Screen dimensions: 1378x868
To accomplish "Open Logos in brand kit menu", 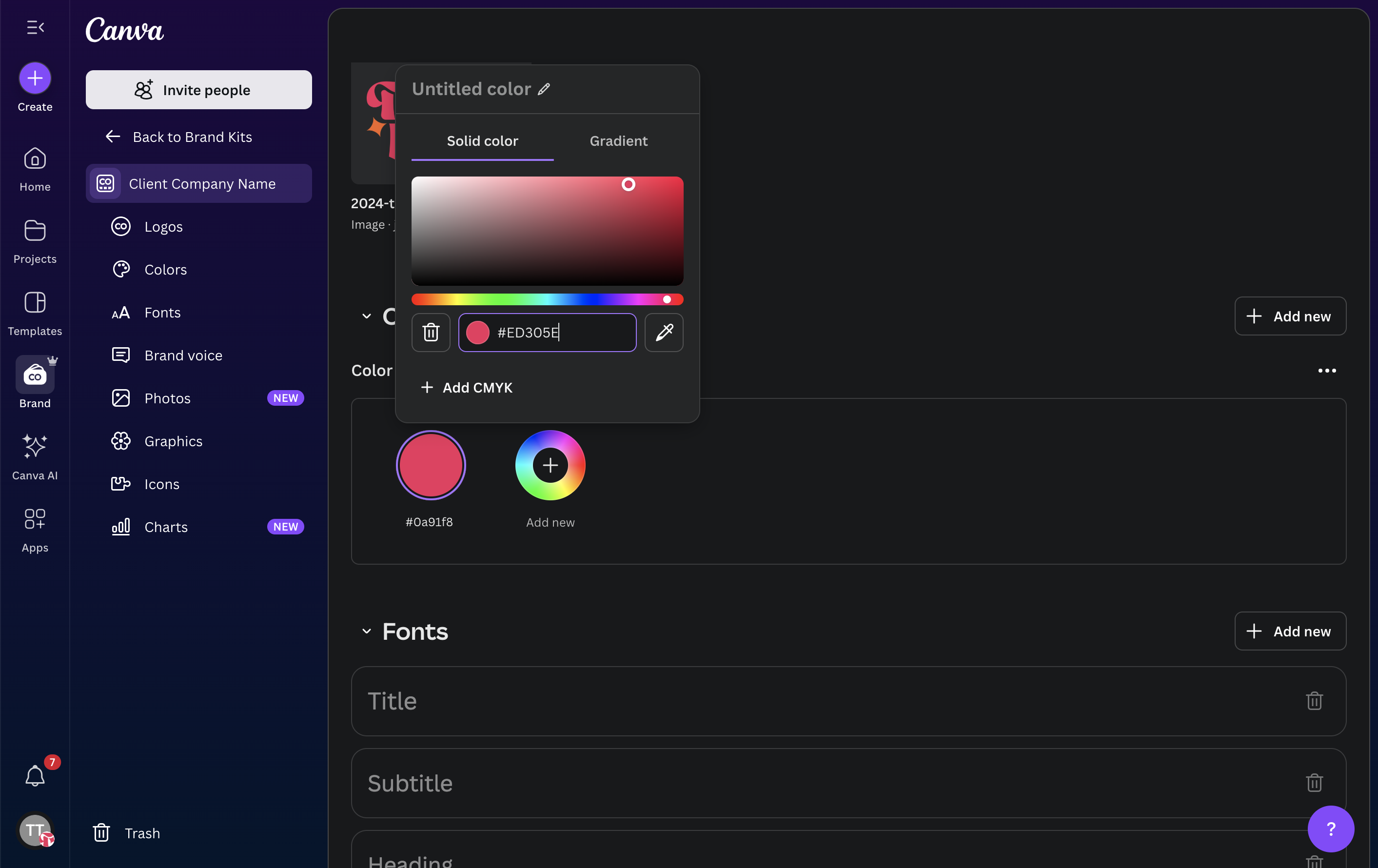I will (199, 227).
